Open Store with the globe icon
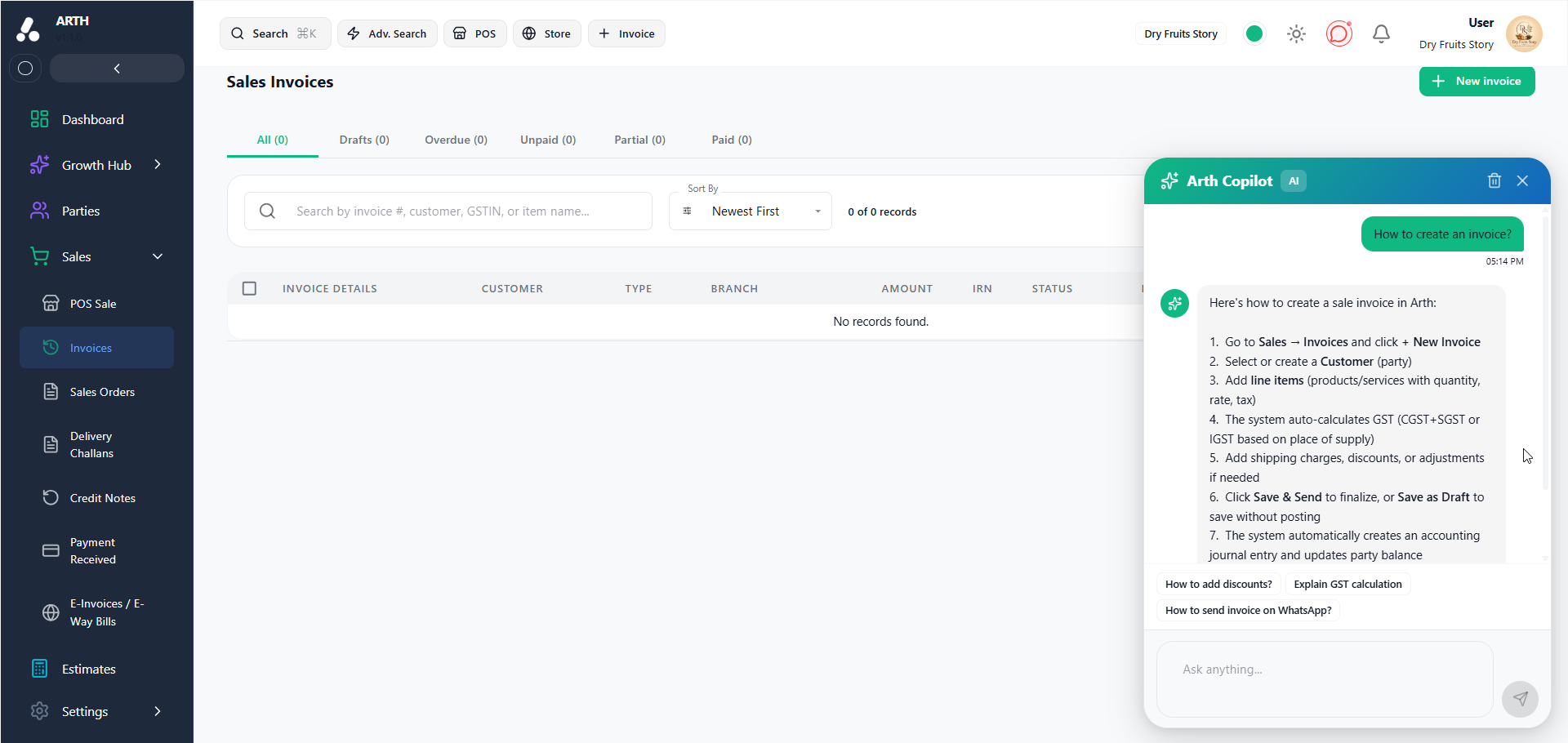The width and height of the screenshot is (1568, 743). (547, 33)
